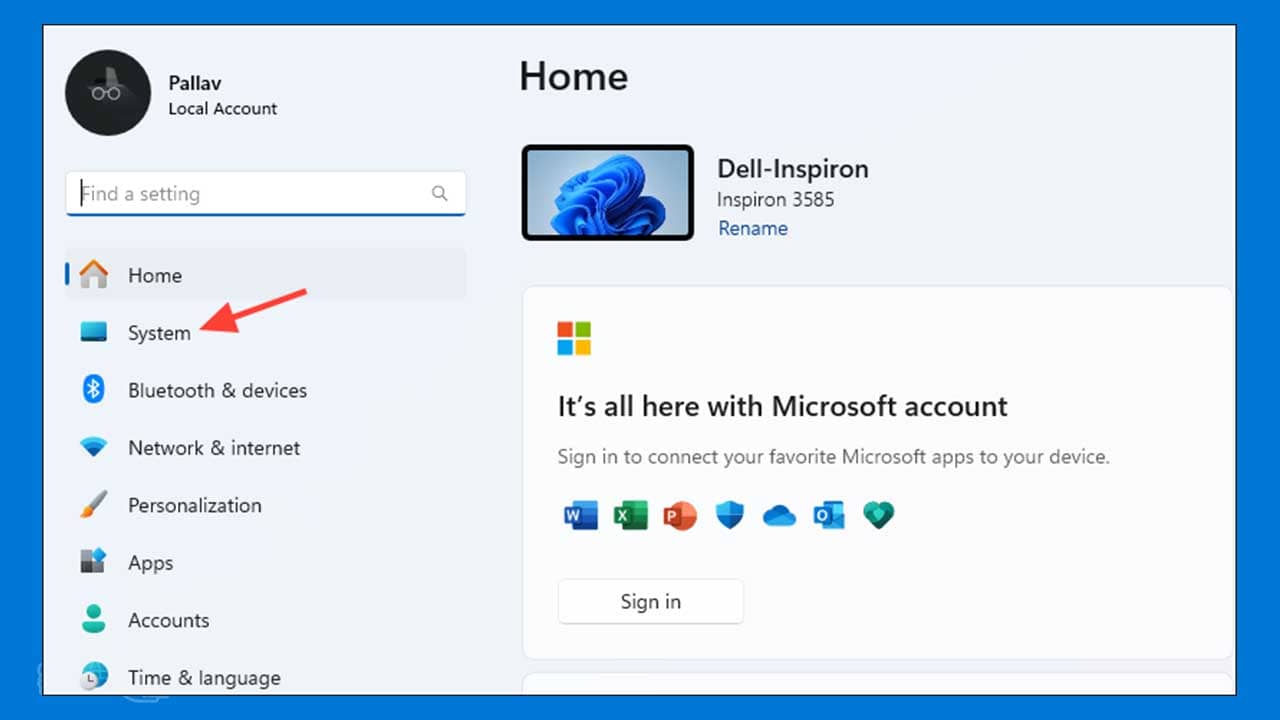Click the Family Safety heart icon
The image size is (1280, 720).
tap(879, 516)
